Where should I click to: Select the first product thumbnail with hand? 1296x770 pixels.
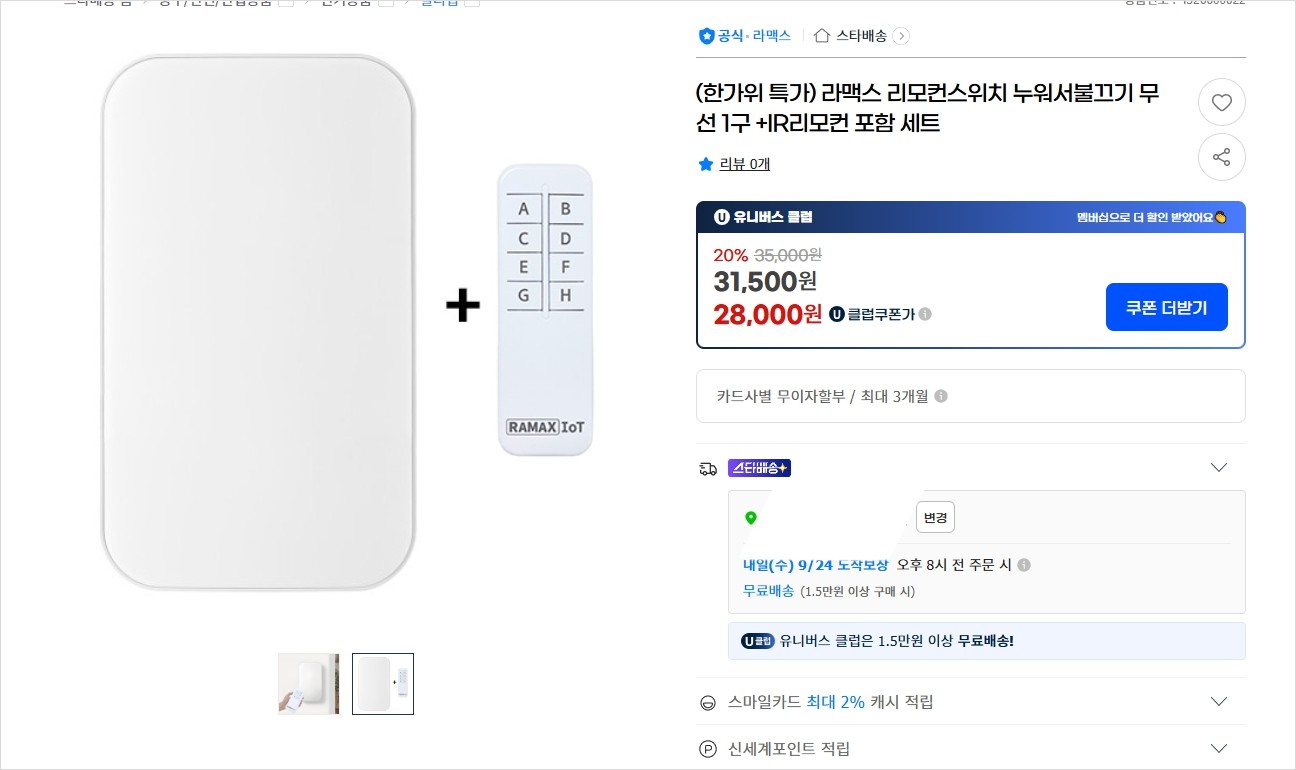[x=308, y=684]
